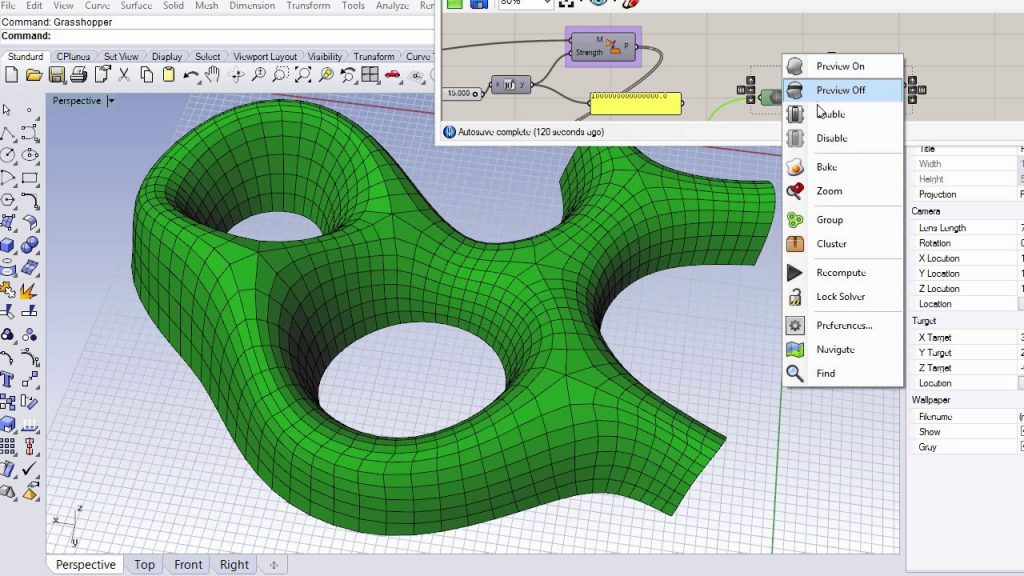
Task: Use the Undo icon on the toolbar
Action: pos(189,74)
